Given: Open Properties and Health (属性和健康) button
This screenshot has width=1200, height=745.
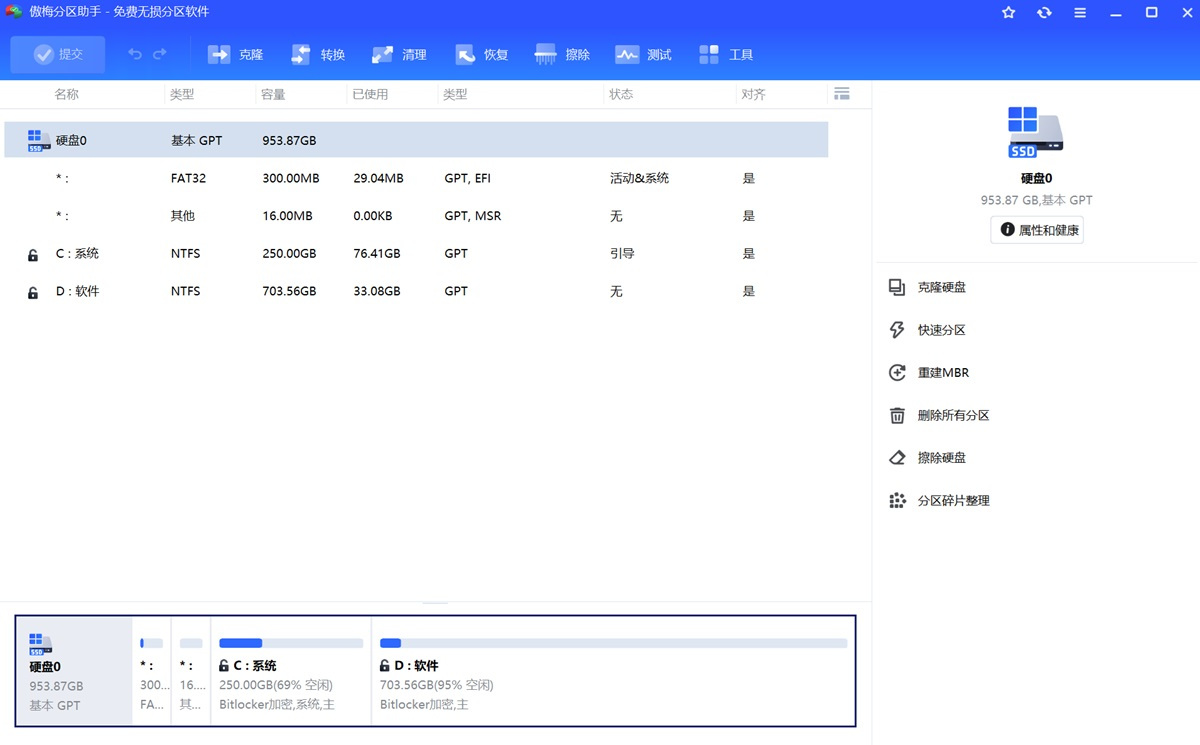Looking at the screenshot, I should [x=1037, y=230].
